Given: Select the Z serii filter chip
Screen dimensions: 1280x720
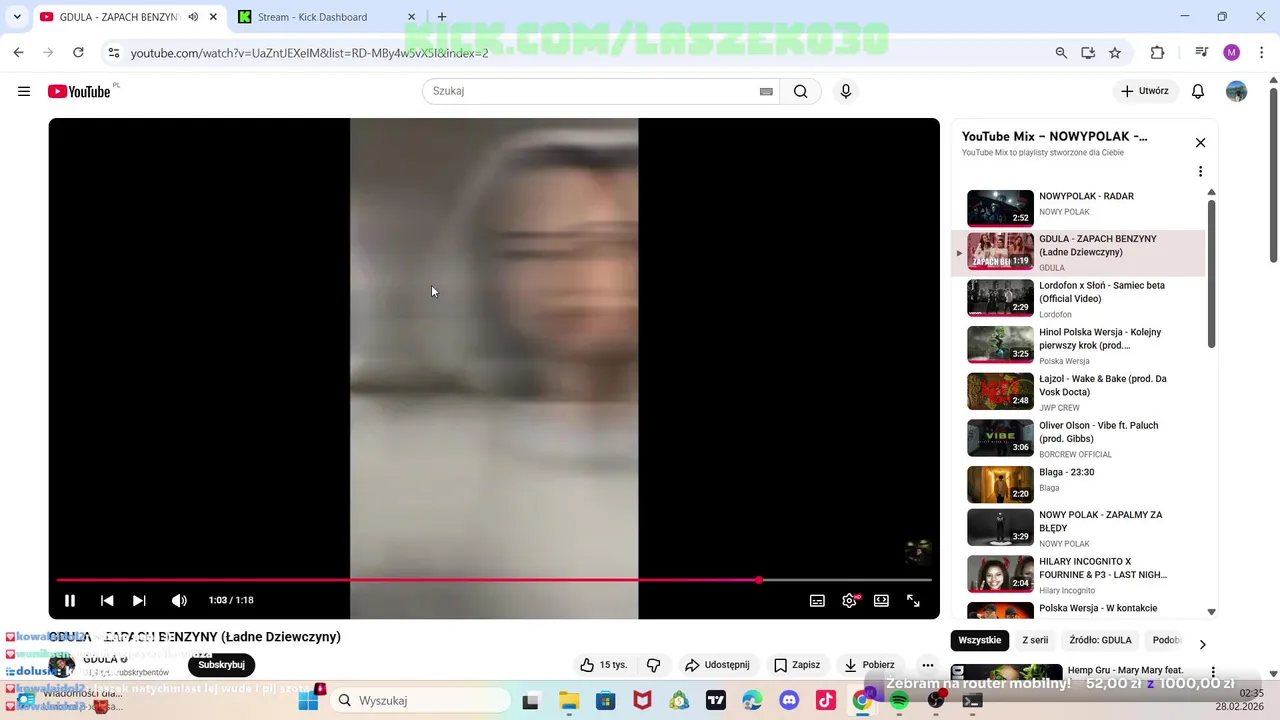Looking at the screenshot, I should point(1035,640).
